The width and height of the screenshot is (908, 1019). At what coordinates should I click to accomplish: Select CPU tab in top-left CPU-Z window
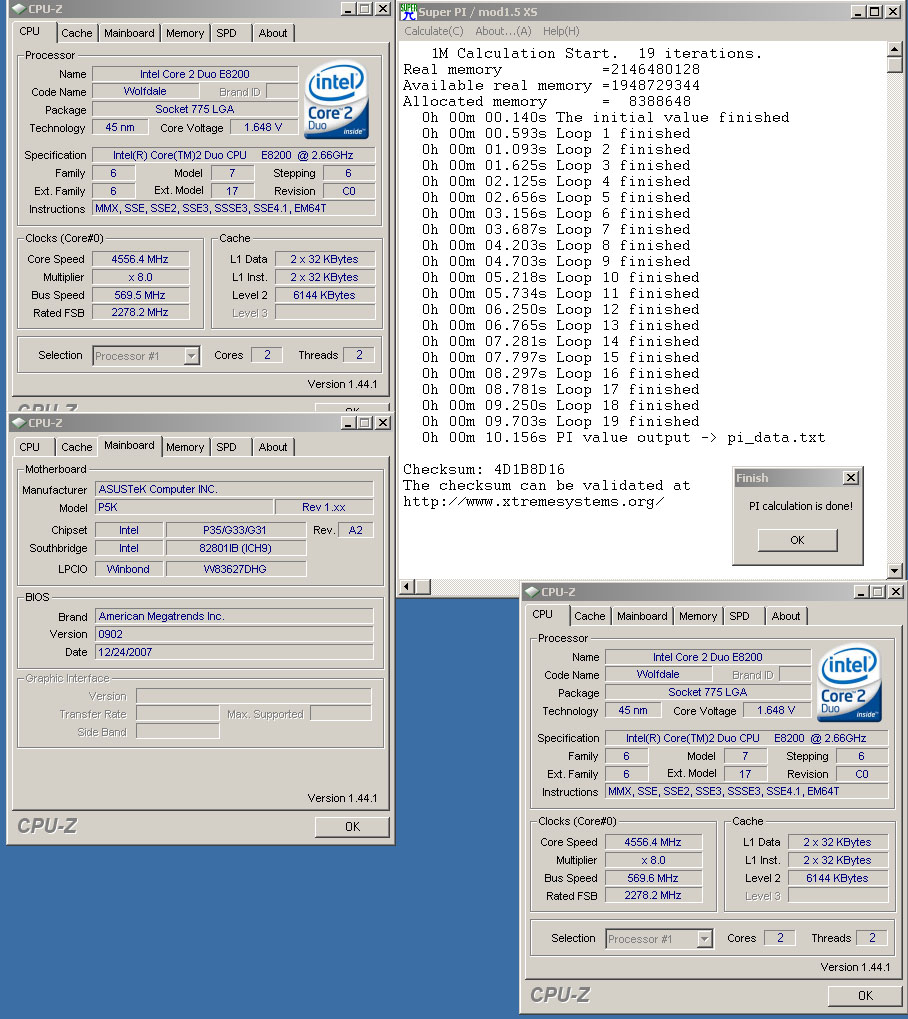click(x=29, y=31)
